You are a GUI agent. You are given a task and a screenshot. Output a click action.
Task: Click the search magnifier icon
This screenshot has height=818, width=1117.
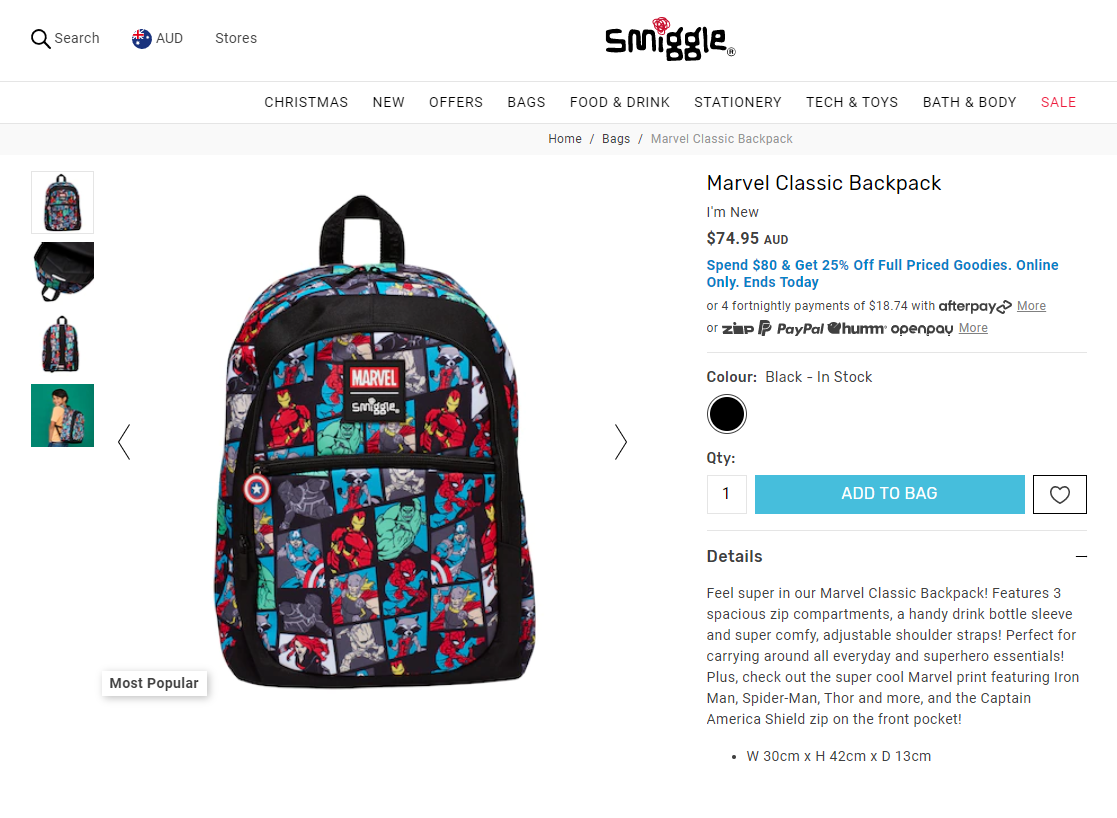click(41, 38)
